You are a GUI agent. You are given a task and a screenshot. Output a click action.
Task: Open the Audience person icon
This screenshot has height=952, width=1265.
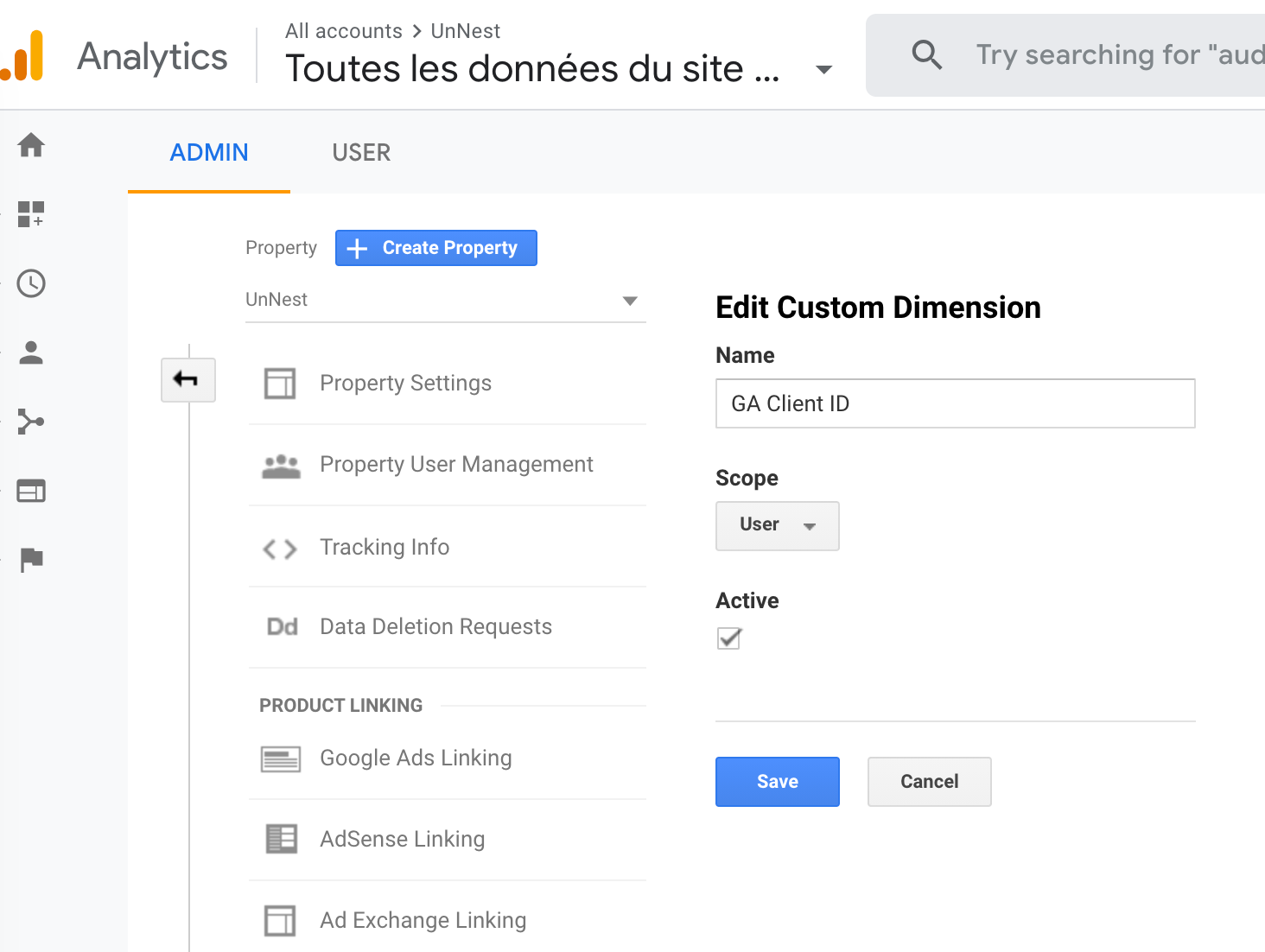(x=31, y=352)
